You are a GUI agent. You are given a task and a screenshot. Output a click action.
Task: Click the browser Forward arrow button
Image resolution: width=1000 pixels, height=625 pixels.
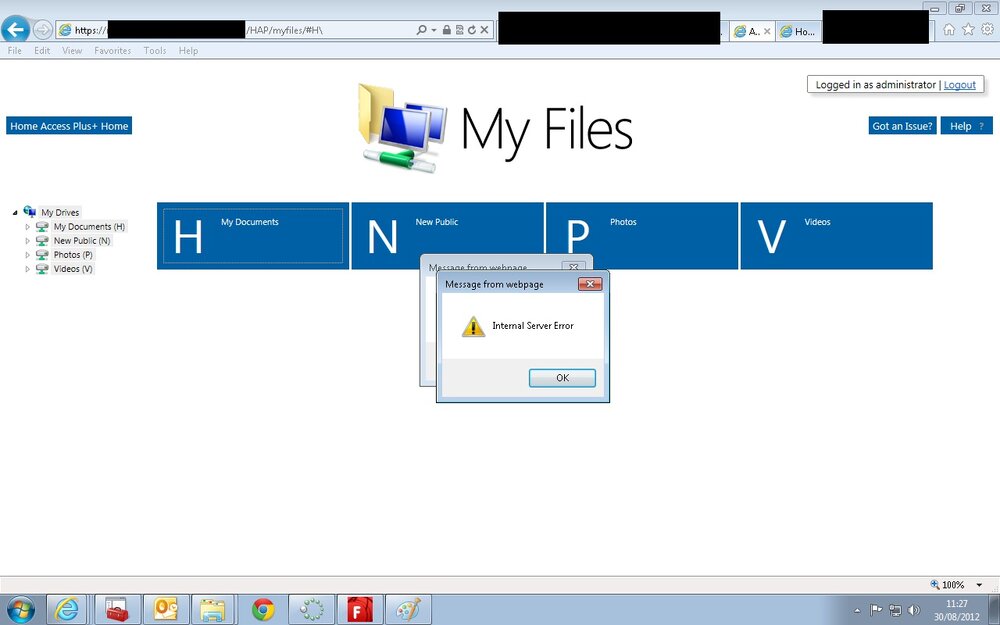coord(42,29)
